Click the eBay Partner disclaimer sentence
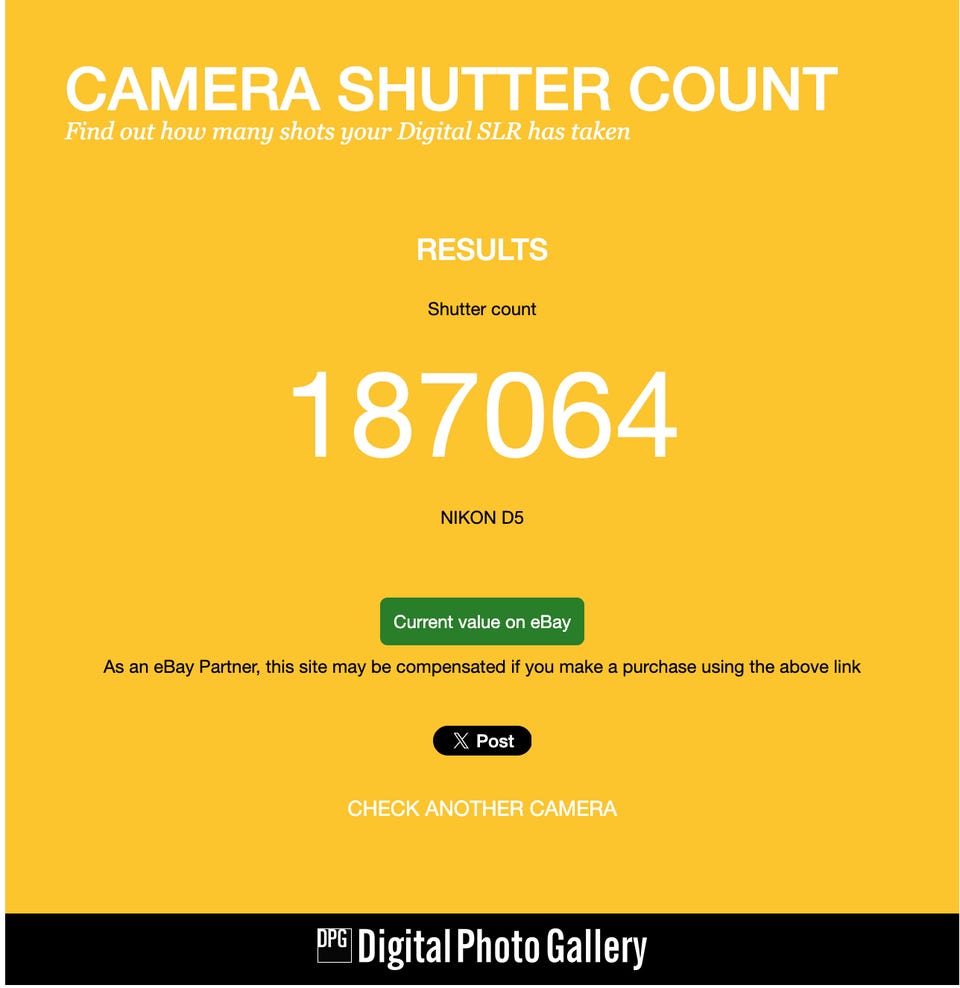 coord(482,667)
